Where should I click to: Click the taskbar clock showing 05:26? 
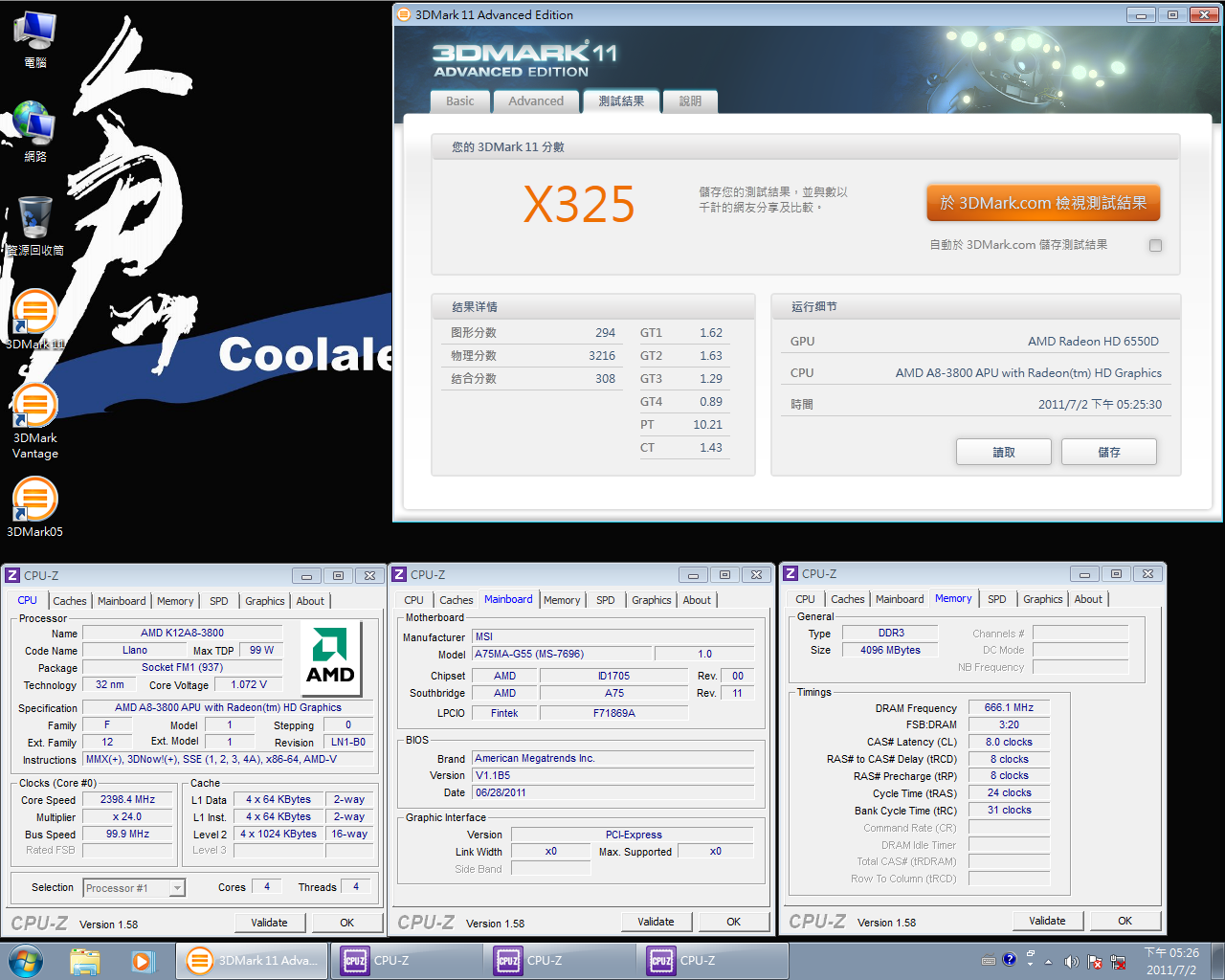(1171, 961)
